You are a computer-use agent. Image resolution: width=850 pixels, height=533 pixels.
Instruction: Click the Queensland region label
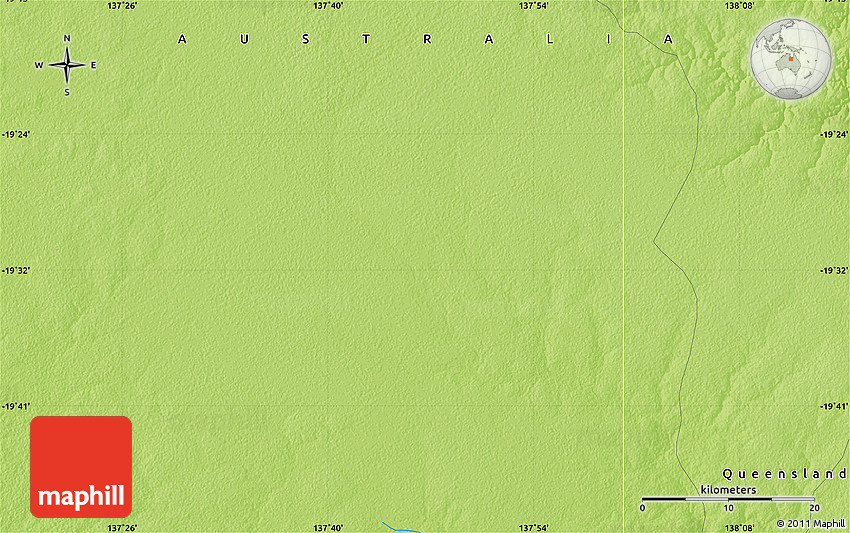[784, 474]
